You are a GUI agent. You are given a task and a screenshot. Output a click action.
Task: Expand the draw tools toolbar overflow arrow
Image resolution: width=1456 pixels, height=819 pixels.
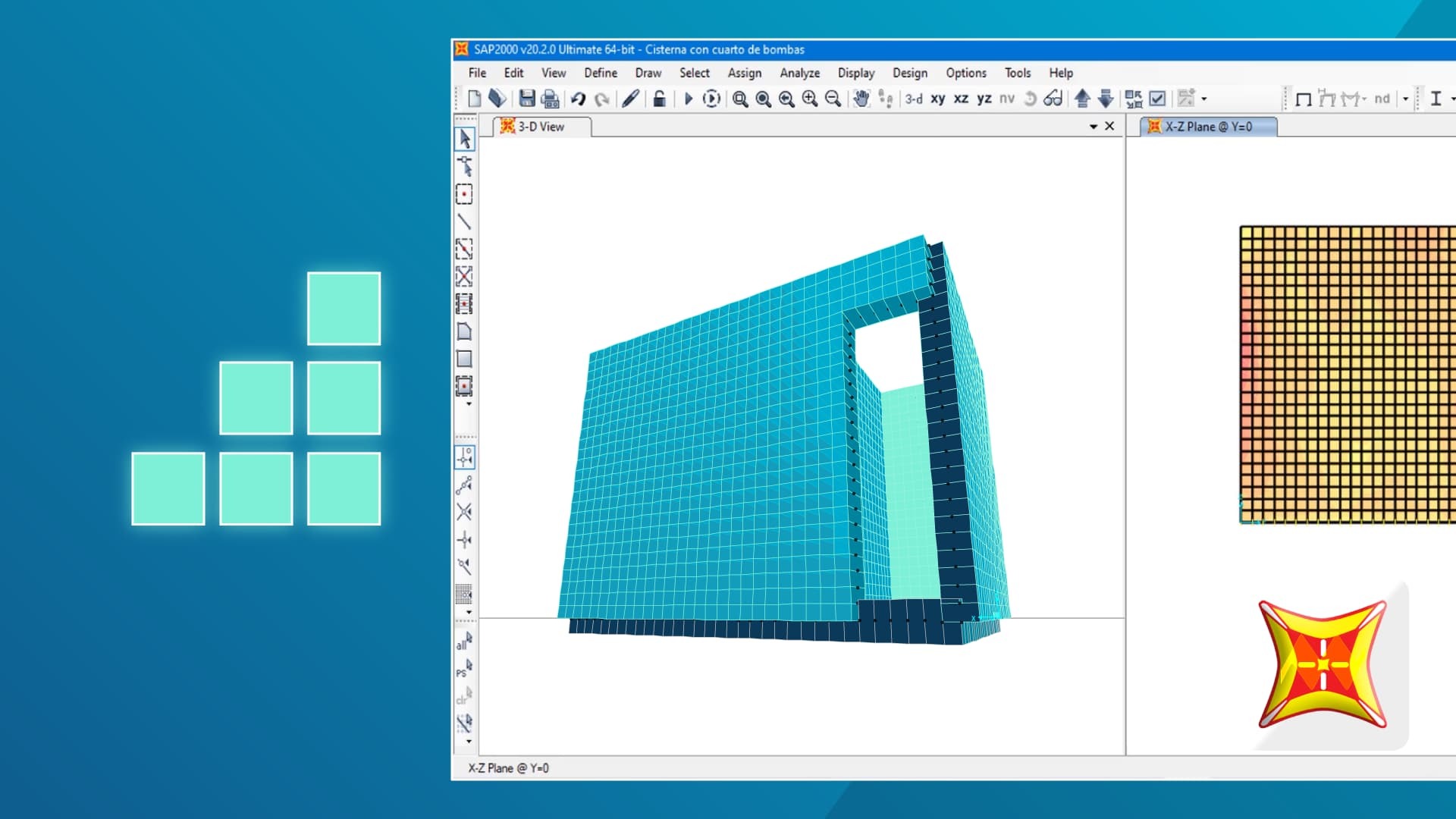point(469,404)
